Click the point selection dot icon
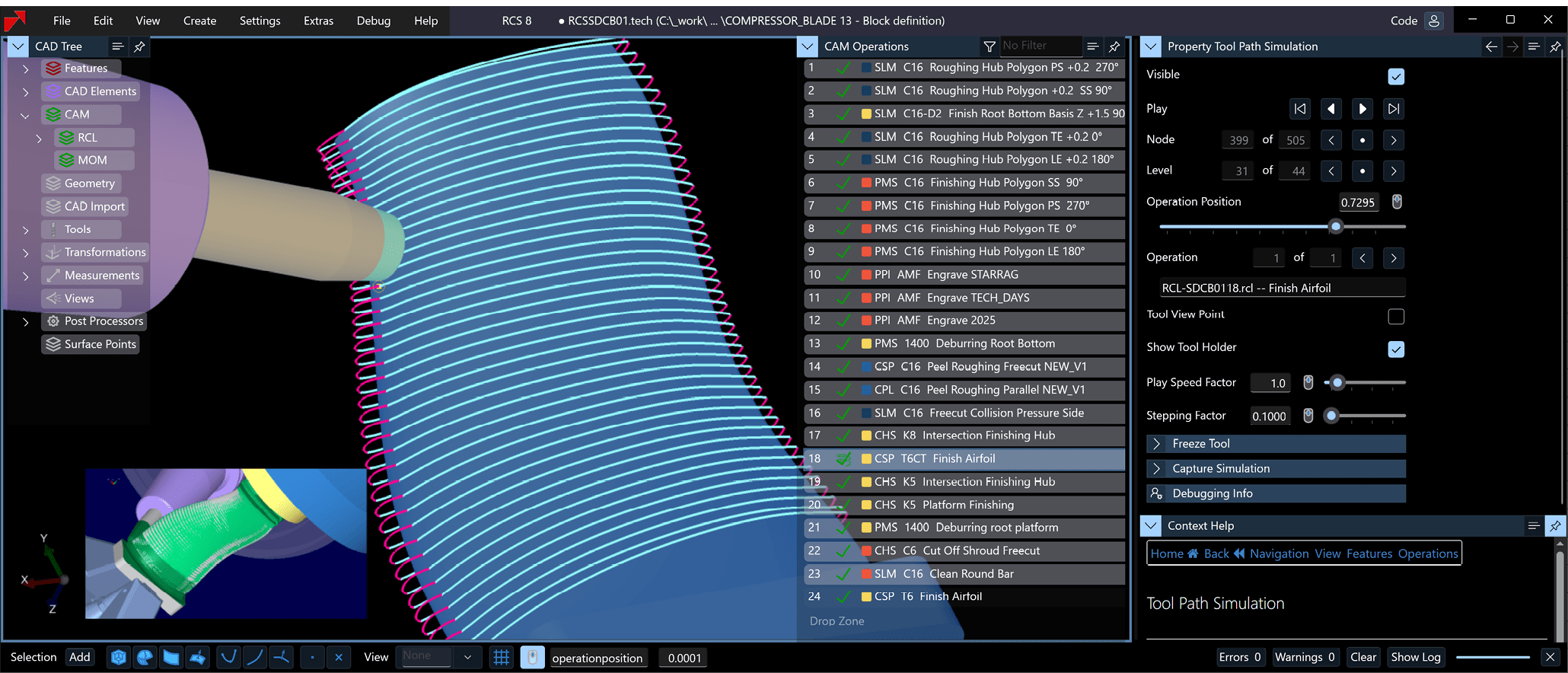The width and height of the screenshot is (1568, 673). (312, 657)
